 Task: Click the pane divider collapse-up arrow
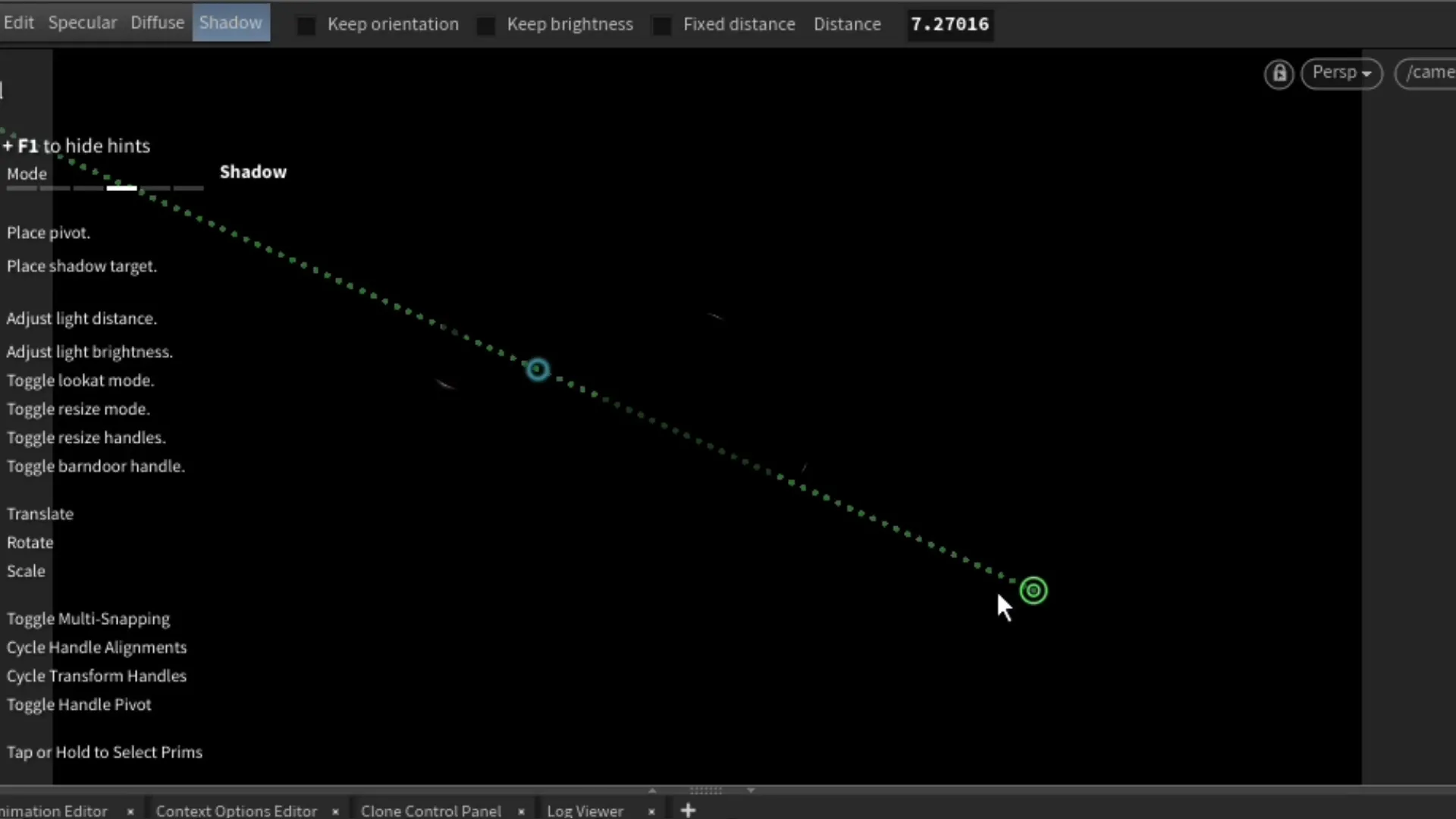652,790
